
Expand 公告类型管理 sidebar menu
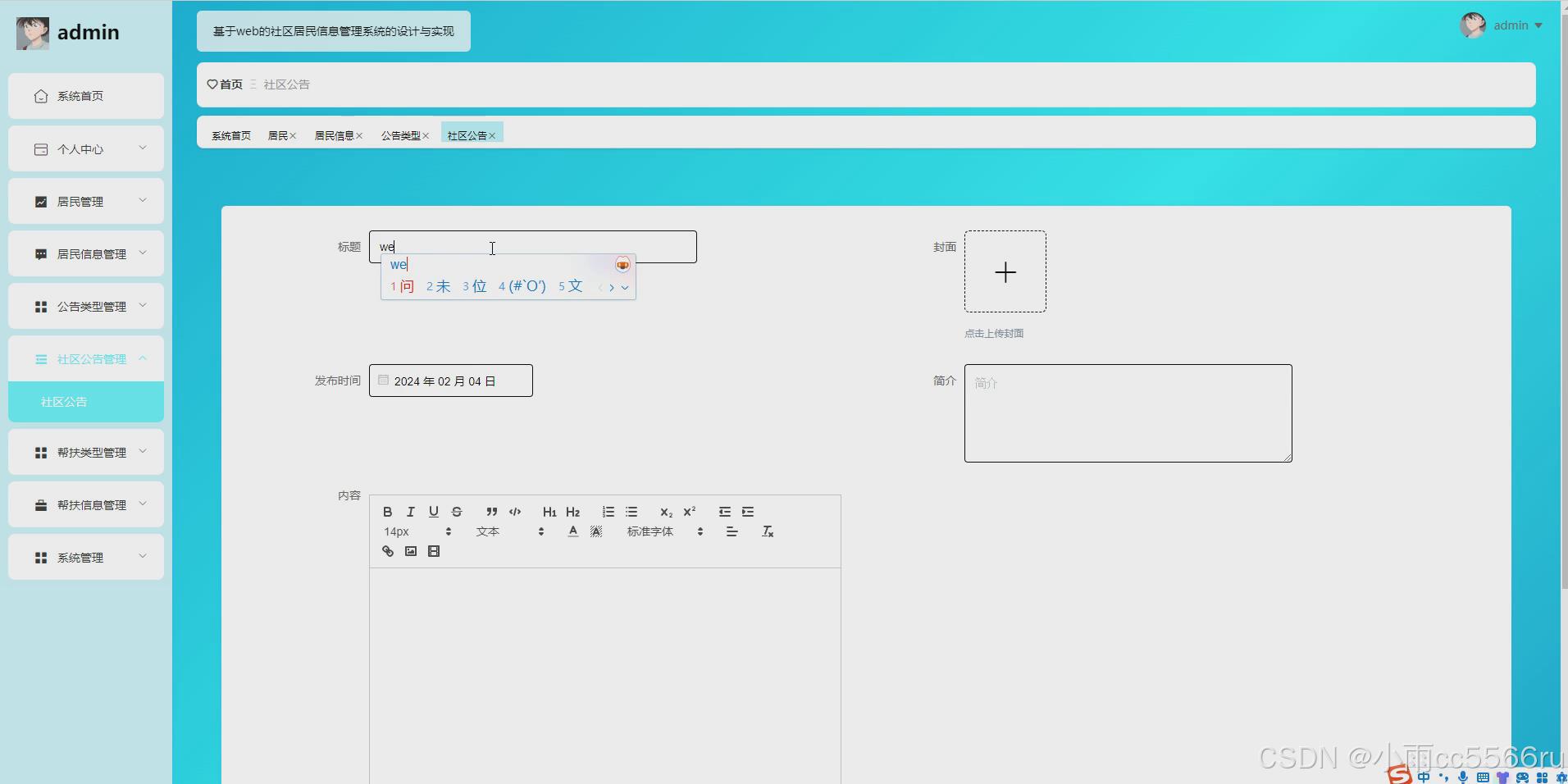click(x=86, y=306)
